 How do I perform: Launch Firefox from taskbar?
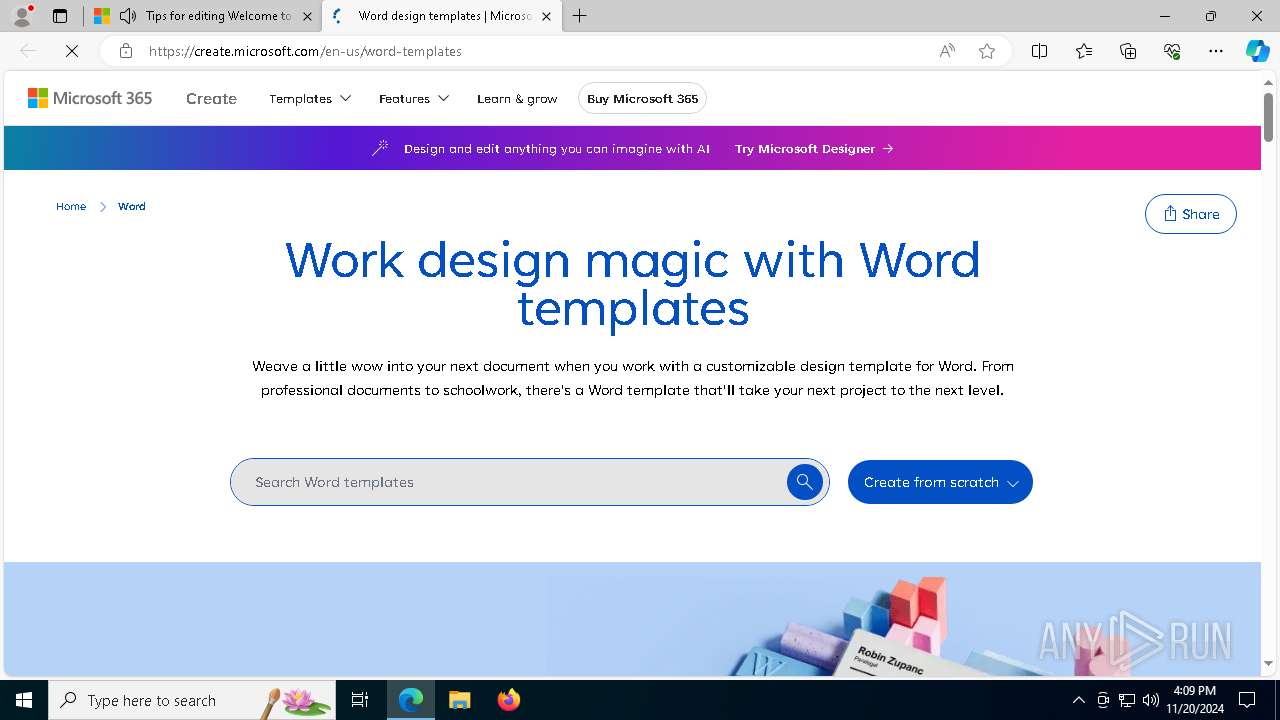[x=508, y=700]
